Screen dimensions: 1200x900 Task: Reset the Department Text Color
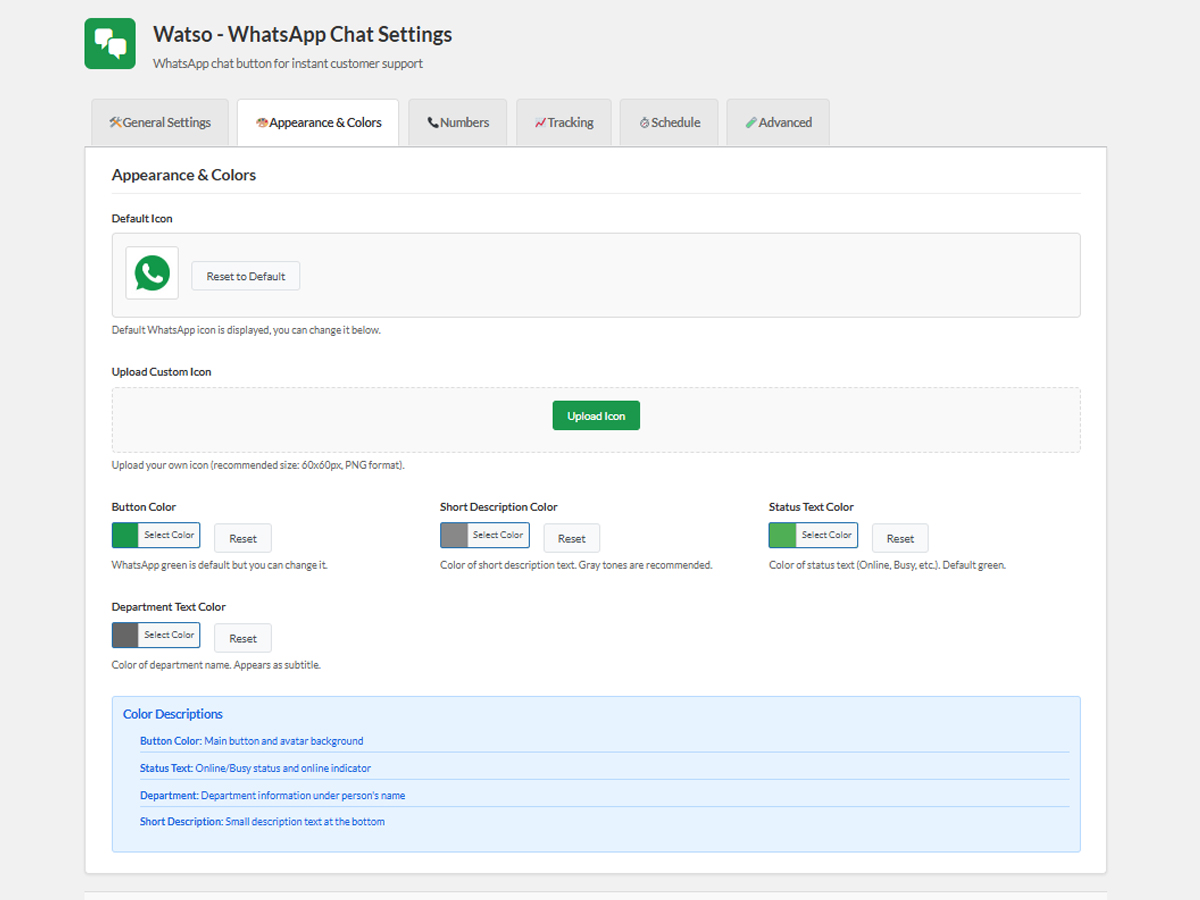243,638
